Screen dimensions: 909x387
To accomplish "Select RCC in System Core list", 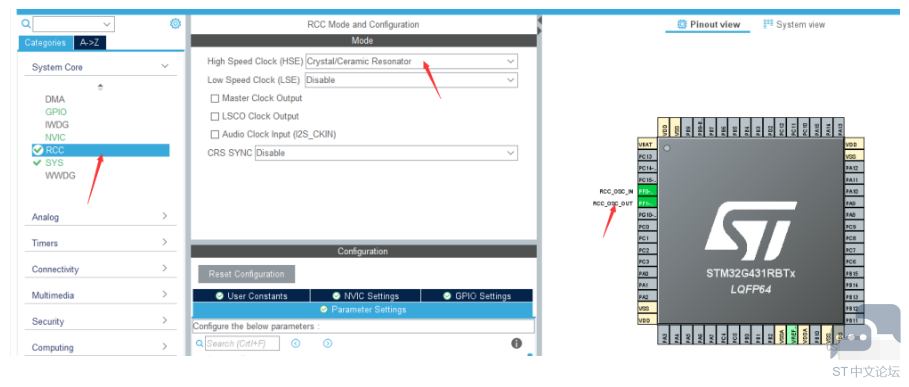I will [x=101, y=151].
